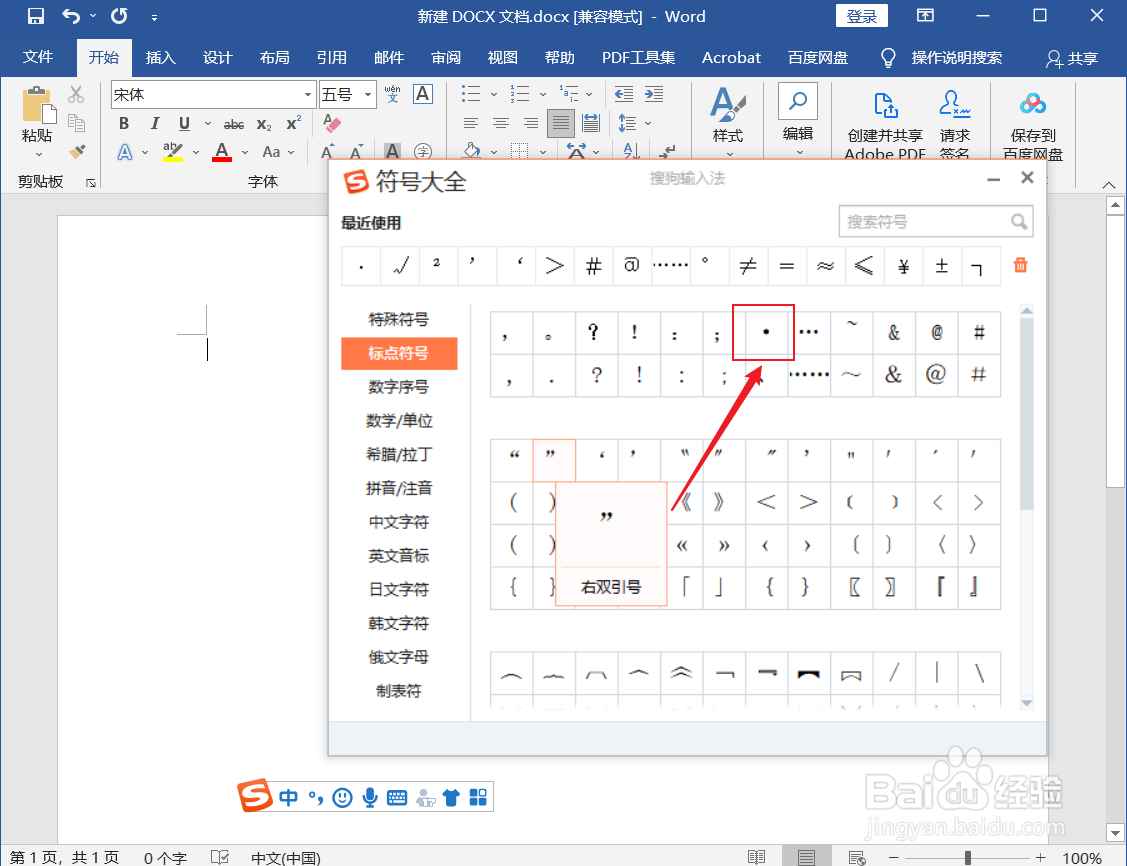Open the 设计 ribbon tab
The width and height of the screenshot is (1127, 866).
click(x=217, y=57)
